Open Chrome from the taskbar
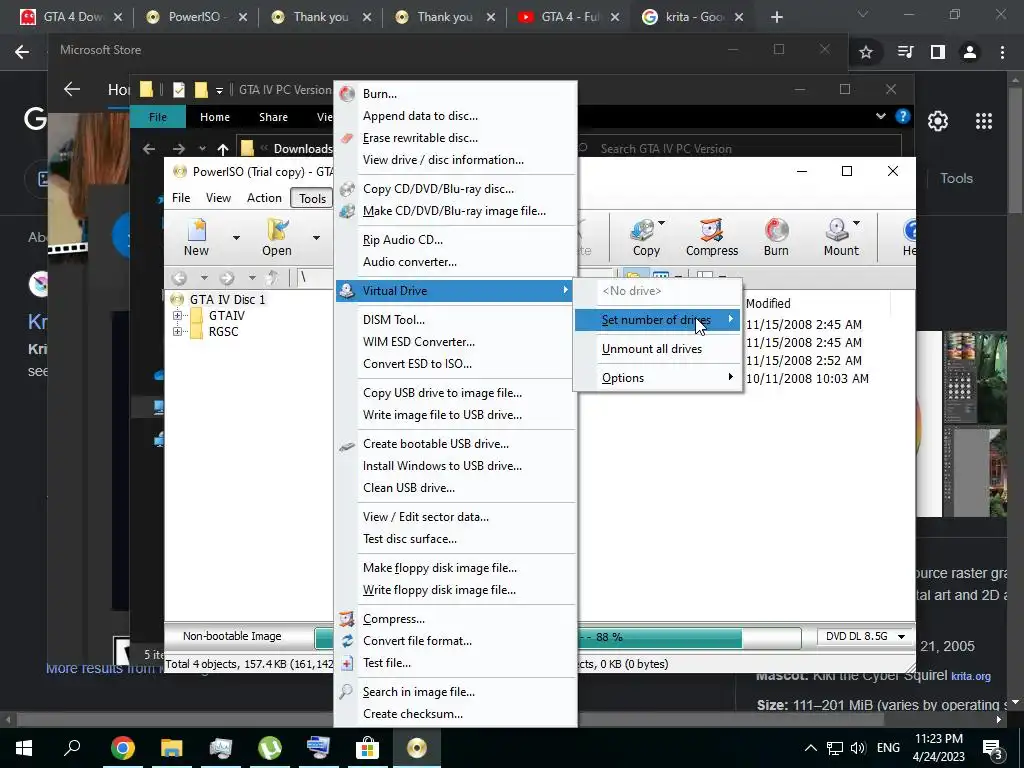 click(122, 748)
